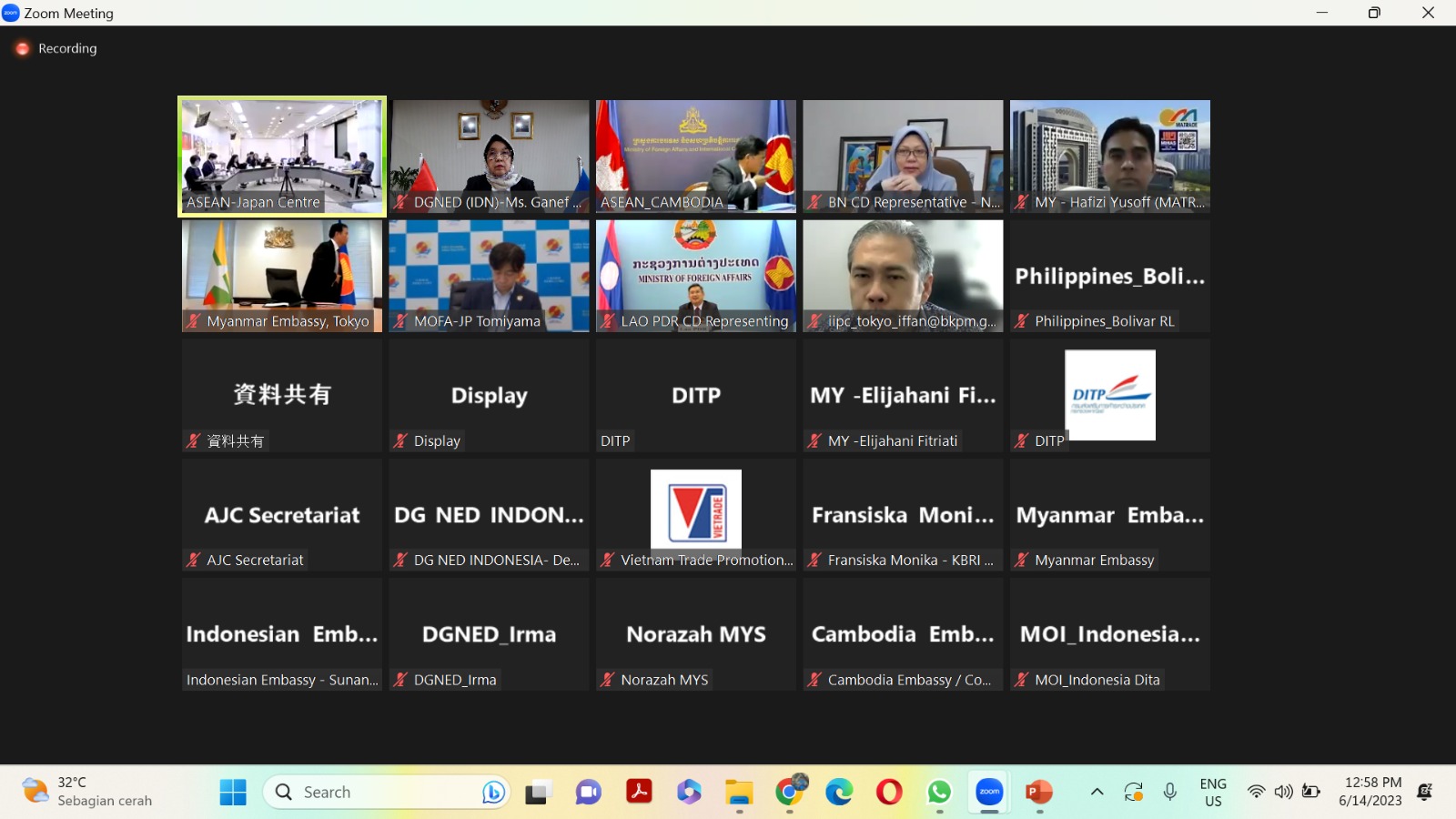Click the DITP logo participant tile
The image size is (1456, 819).
[1110, 396]
